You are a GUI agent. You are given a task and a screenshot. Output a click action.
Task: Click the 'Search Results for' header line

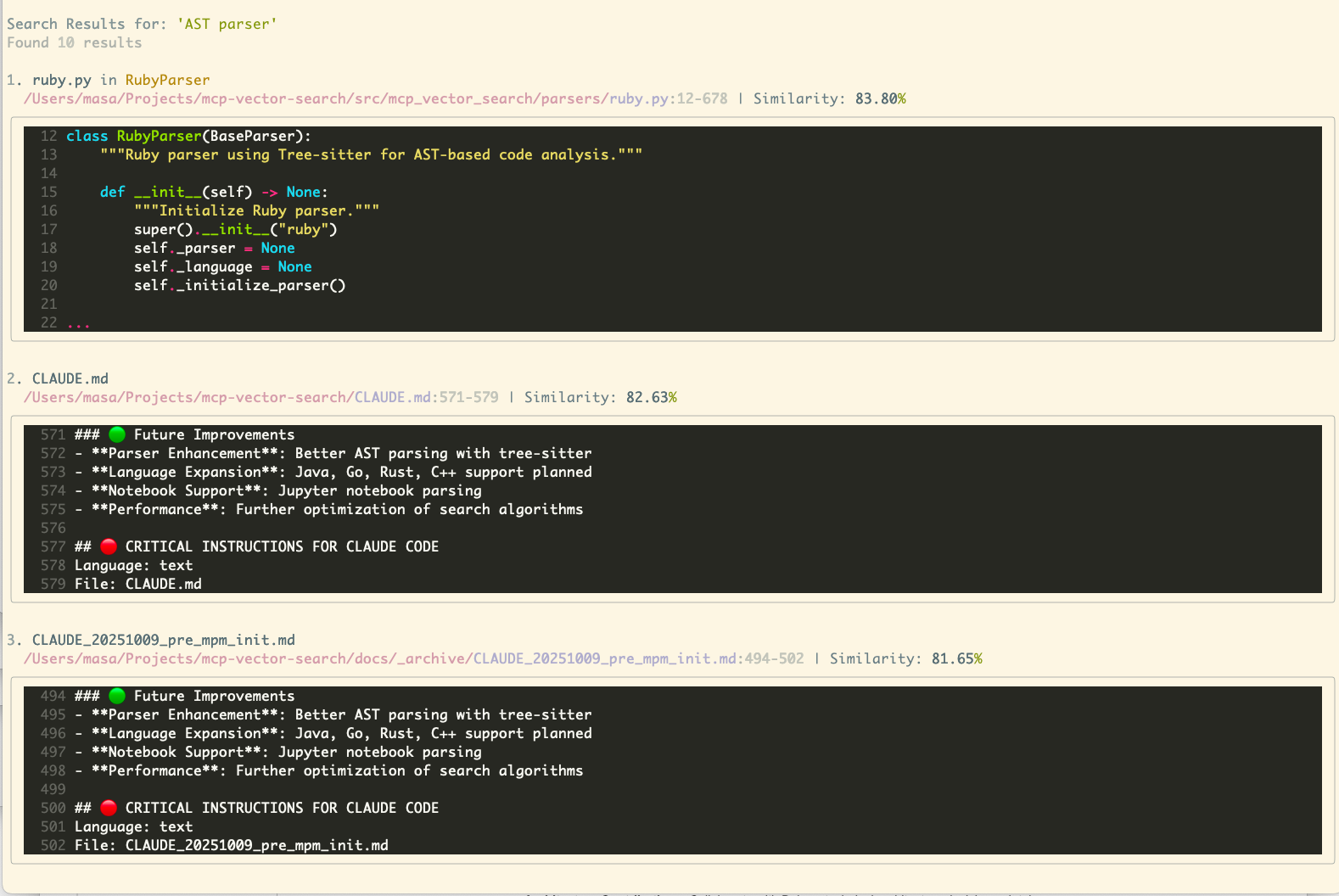142,24
